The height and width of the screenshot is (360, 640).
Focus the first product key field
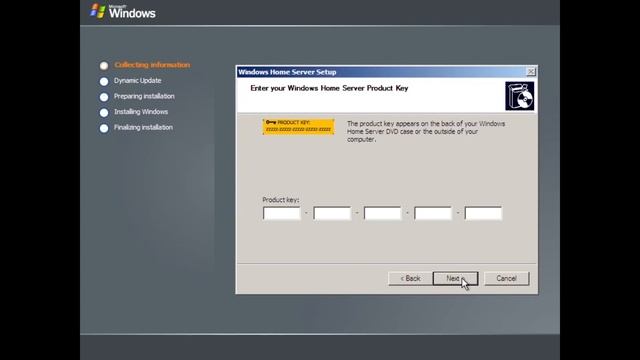pyautogui.click(x=282, y=213)
